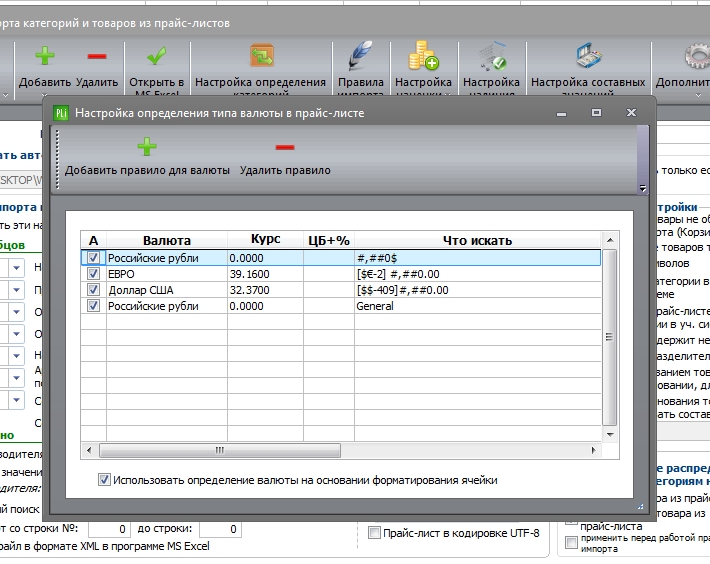Click horizontal scrollbar right arrow

pos(594,450)
